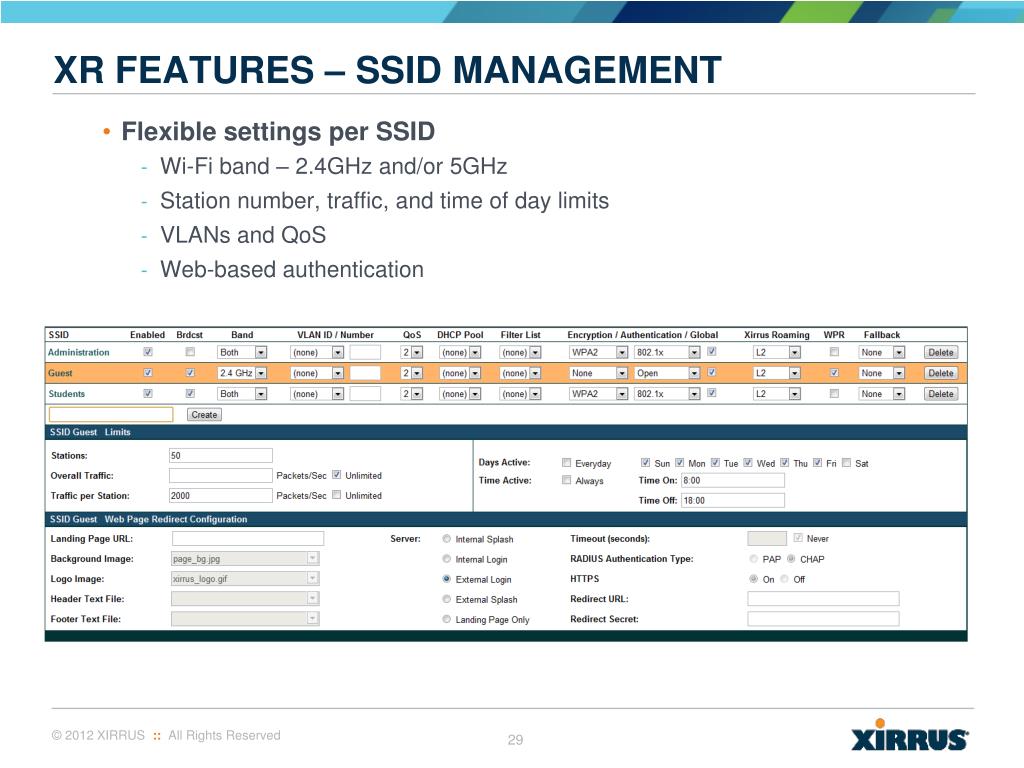
Task: Open the Administration SSID link
Action: tap(78, 352)
